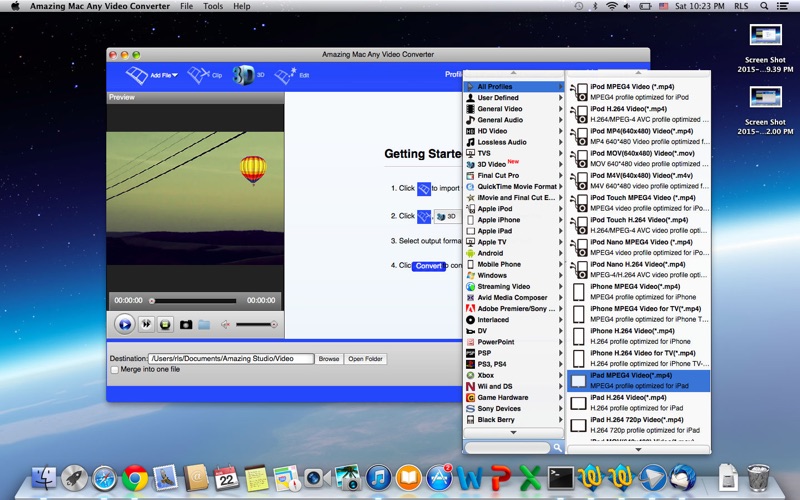The width and height of the screenshot is (800, 500).
Task: Choose Android in profile list
Action: 514,253
